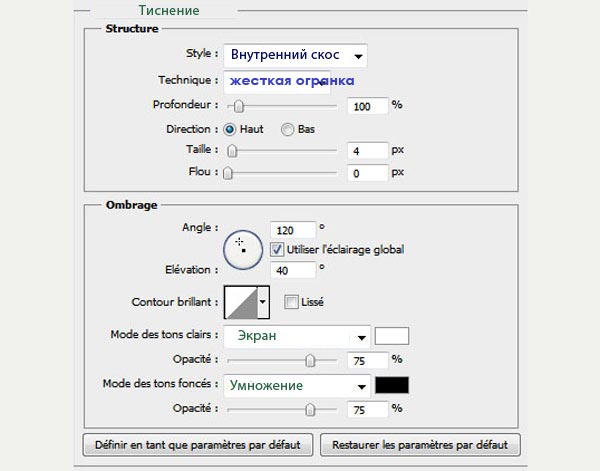Viewport: 600px width, 471px height.
Task: Open the Technique dropdown showing жесткая огранка
Action: tap(277, 81)
